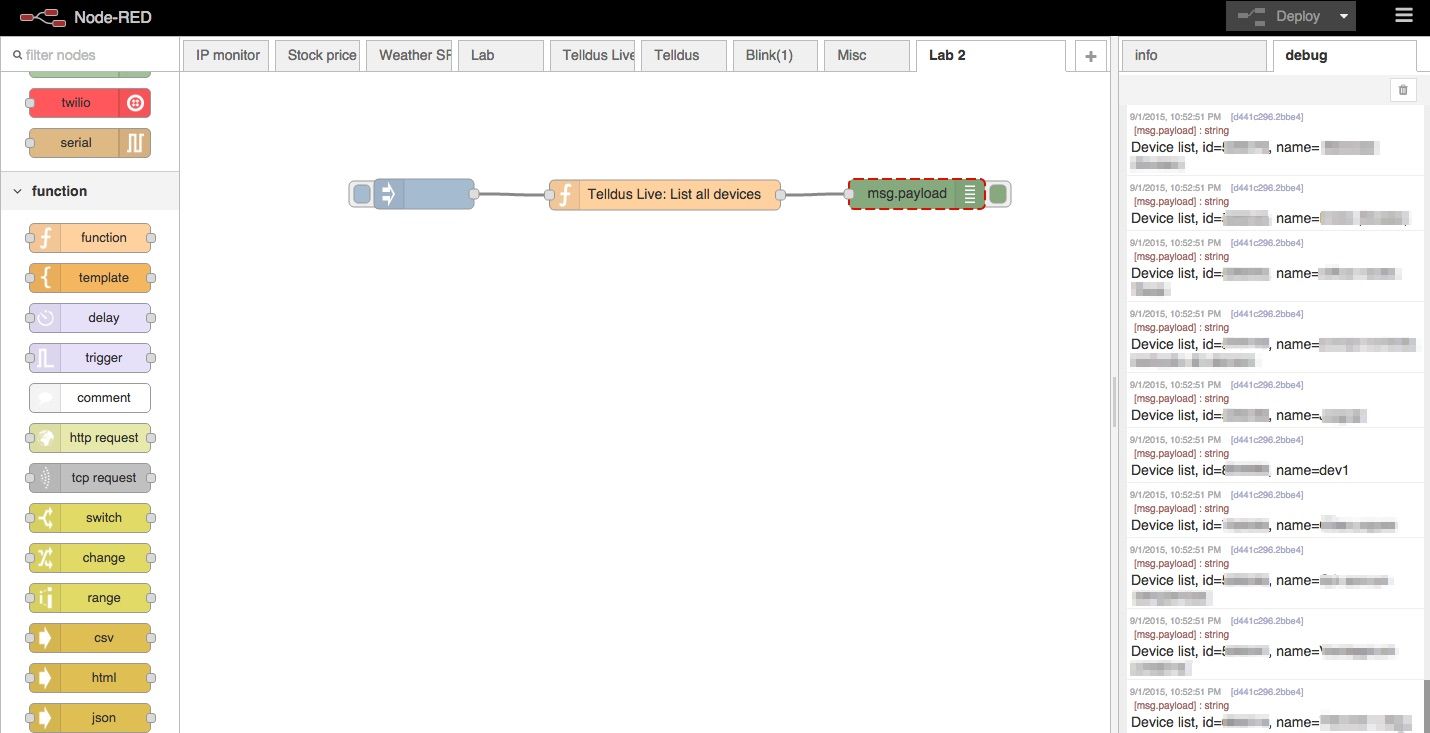Collapse the function palette category
Viewport: 1430px width, 733px height.
pyautogui.click(x=90, y=191)
